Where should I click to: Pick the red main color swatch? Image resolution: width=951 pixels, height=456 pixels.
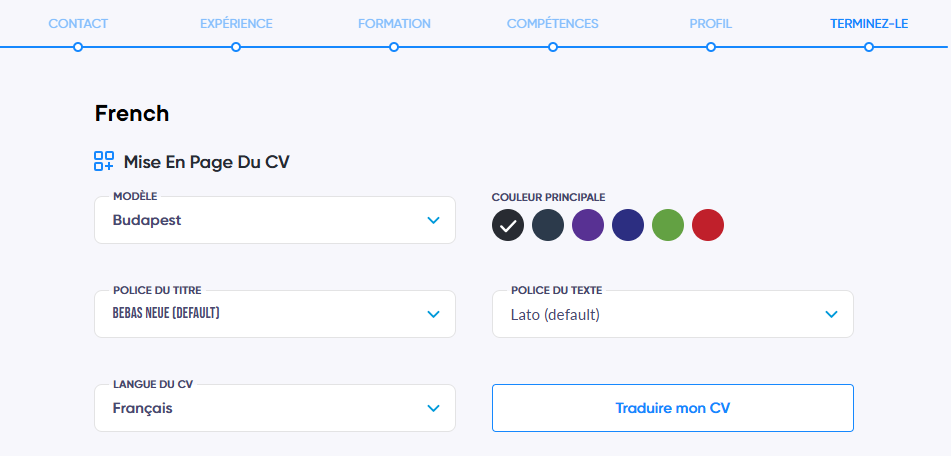coord(708,225)
